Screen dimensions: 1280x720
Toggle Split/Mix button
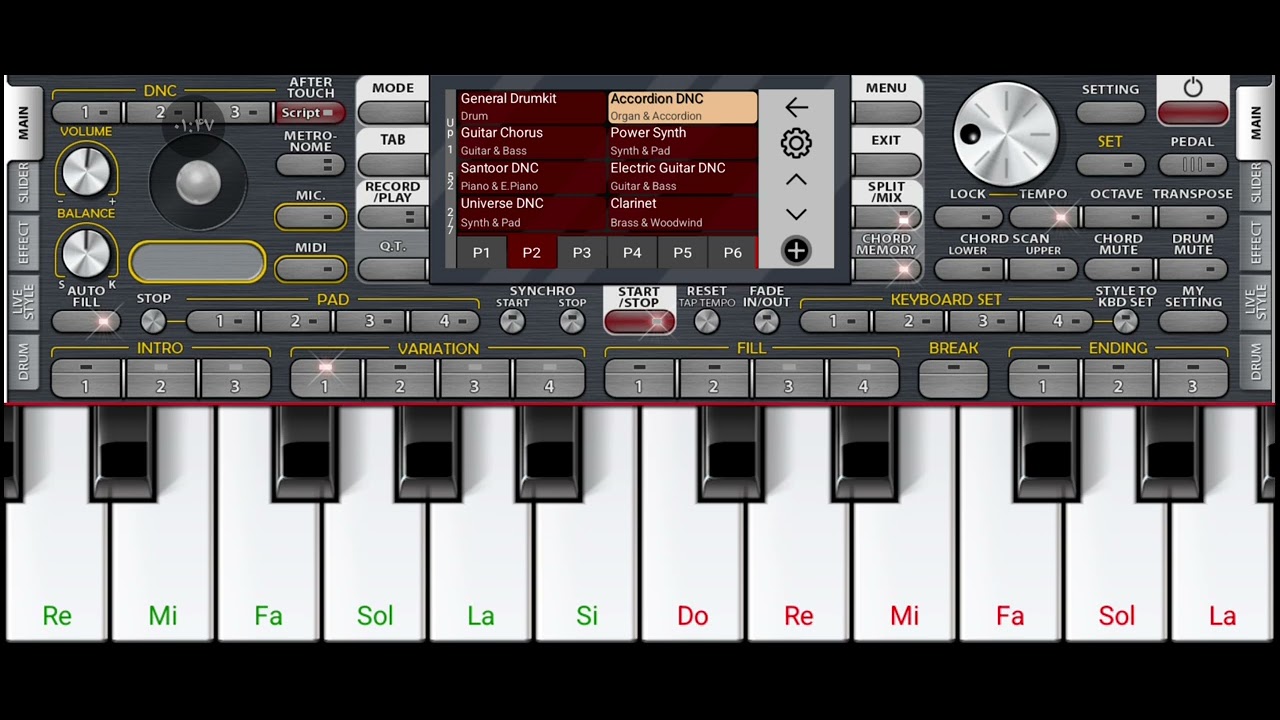[886, 217]
